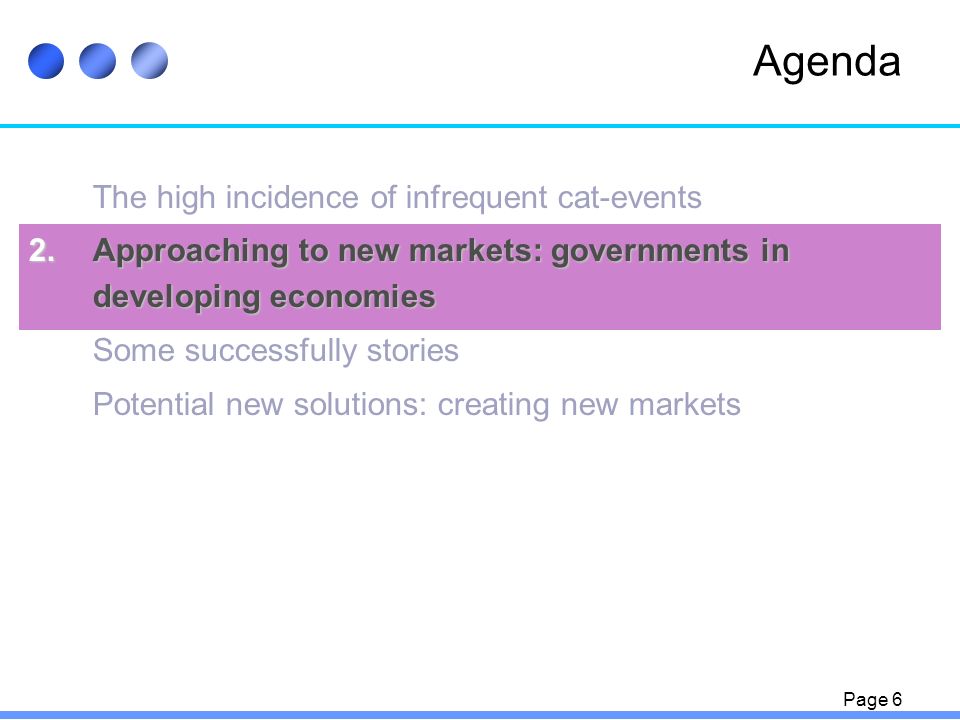Click the Agenda slide title
This screenshot has width=960, height=720.
click(x=827, y=62)
